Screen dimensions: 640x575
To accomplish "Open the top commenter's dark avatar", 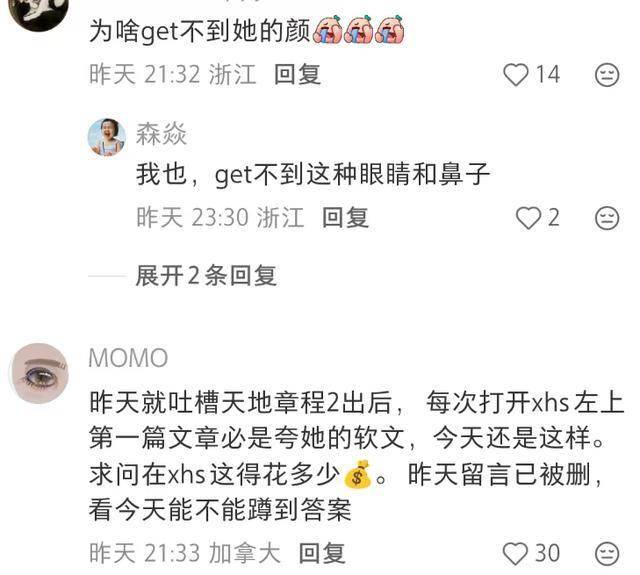I will 39,12.
